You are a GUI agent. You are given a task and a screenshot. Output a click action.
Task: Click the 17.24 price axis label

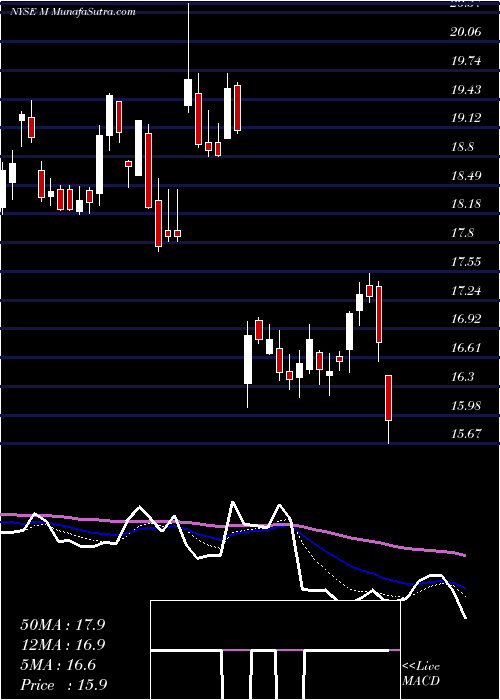pyautogui.click(x=467, y=291)
